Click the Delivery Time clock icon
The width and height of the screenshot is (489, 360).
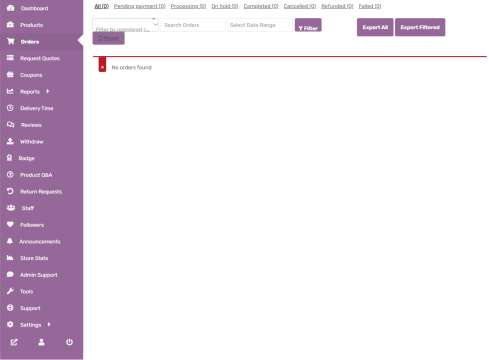10,108
